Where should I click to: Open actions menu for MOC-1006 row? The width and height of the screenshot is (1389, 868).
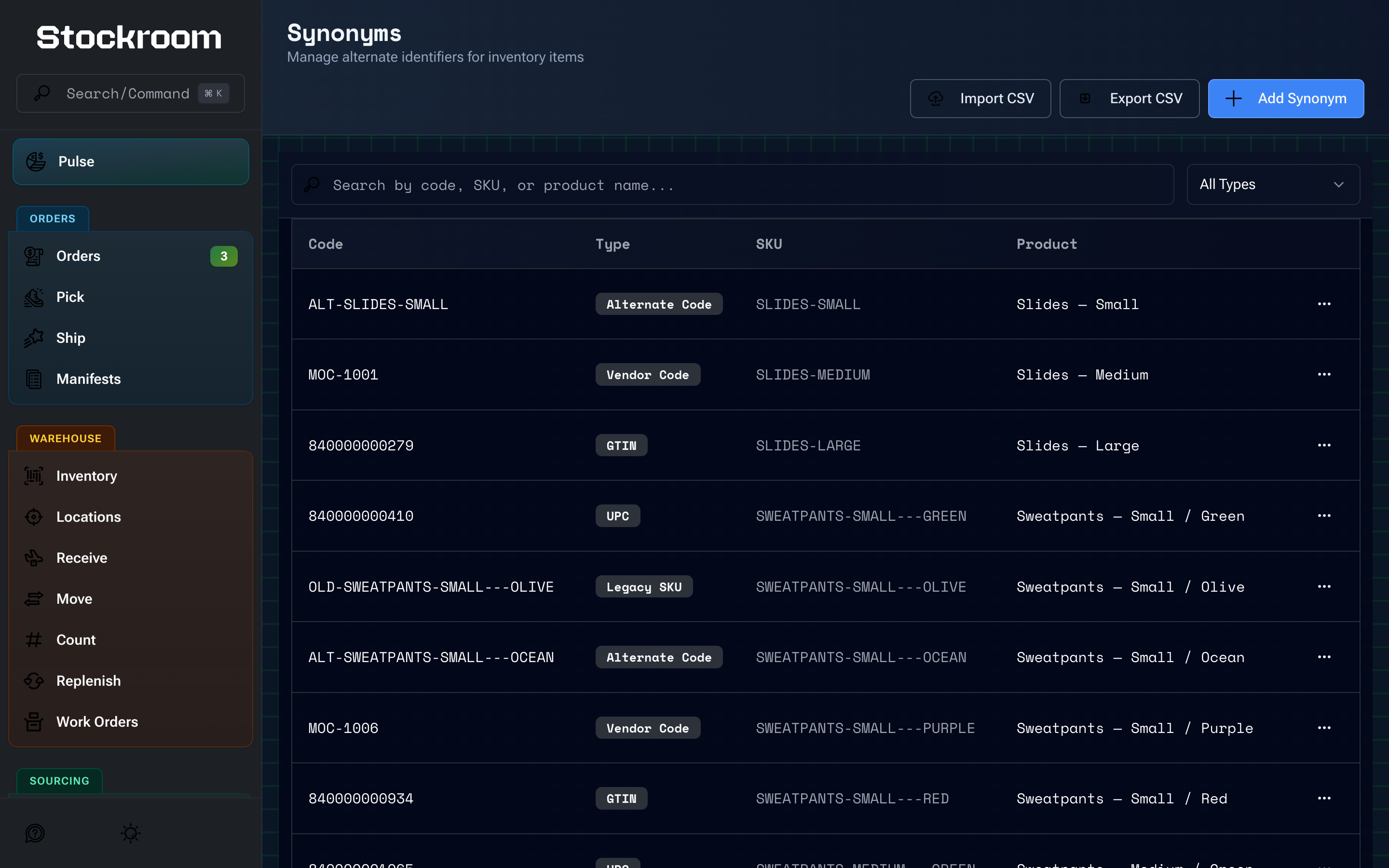(1323, 727)
